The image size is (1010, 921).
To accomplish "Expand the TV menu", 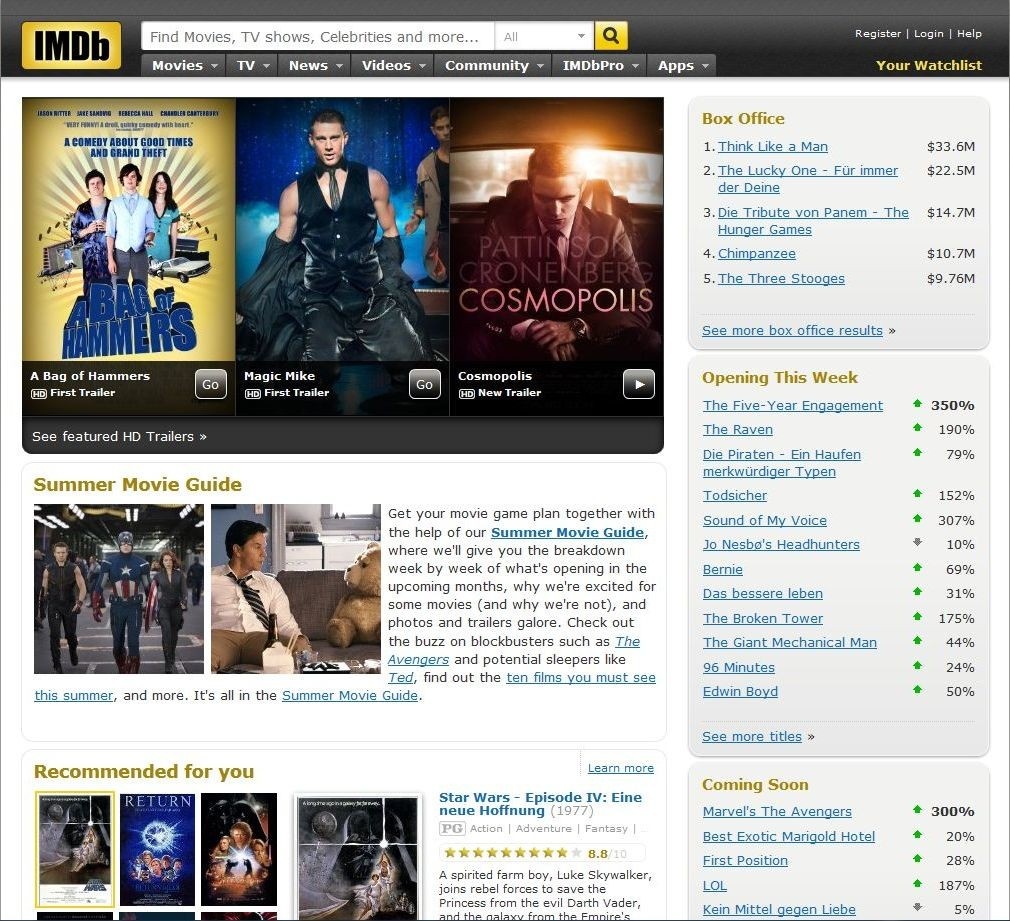I will tap(252, 65).
